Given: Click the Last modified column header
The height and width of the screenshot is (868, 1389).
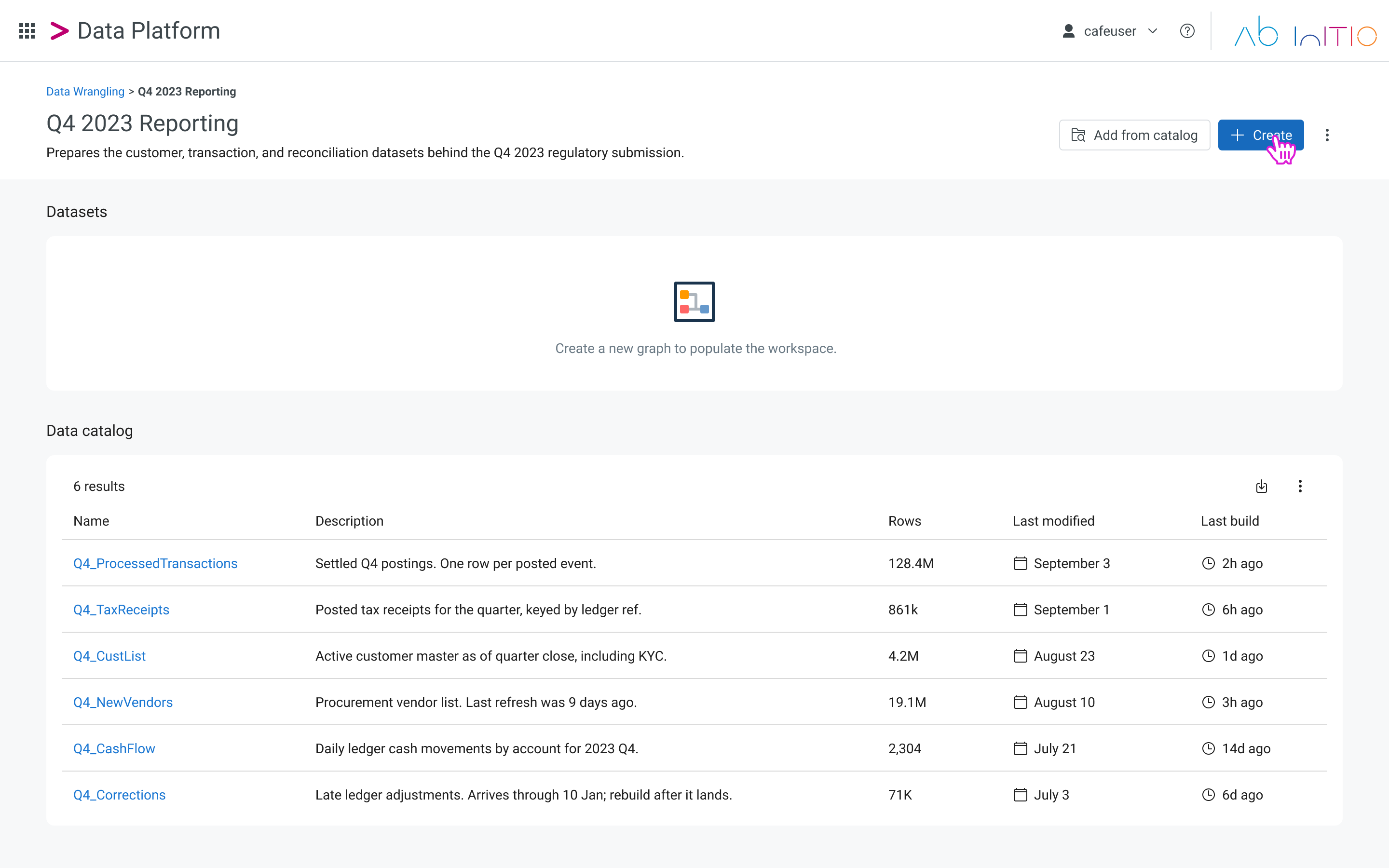Looking at the screenshot, I should coord(1053,521).
